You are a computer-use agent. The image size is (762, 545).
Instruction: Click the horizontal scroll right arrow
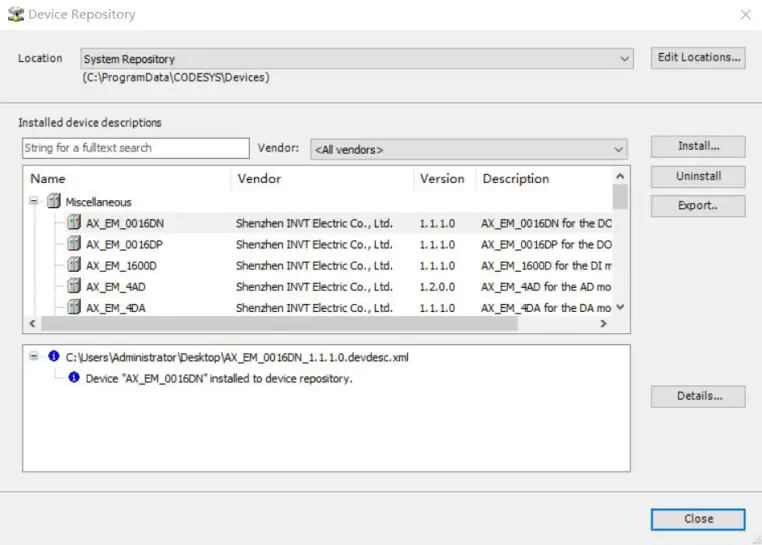pos(603,324)
